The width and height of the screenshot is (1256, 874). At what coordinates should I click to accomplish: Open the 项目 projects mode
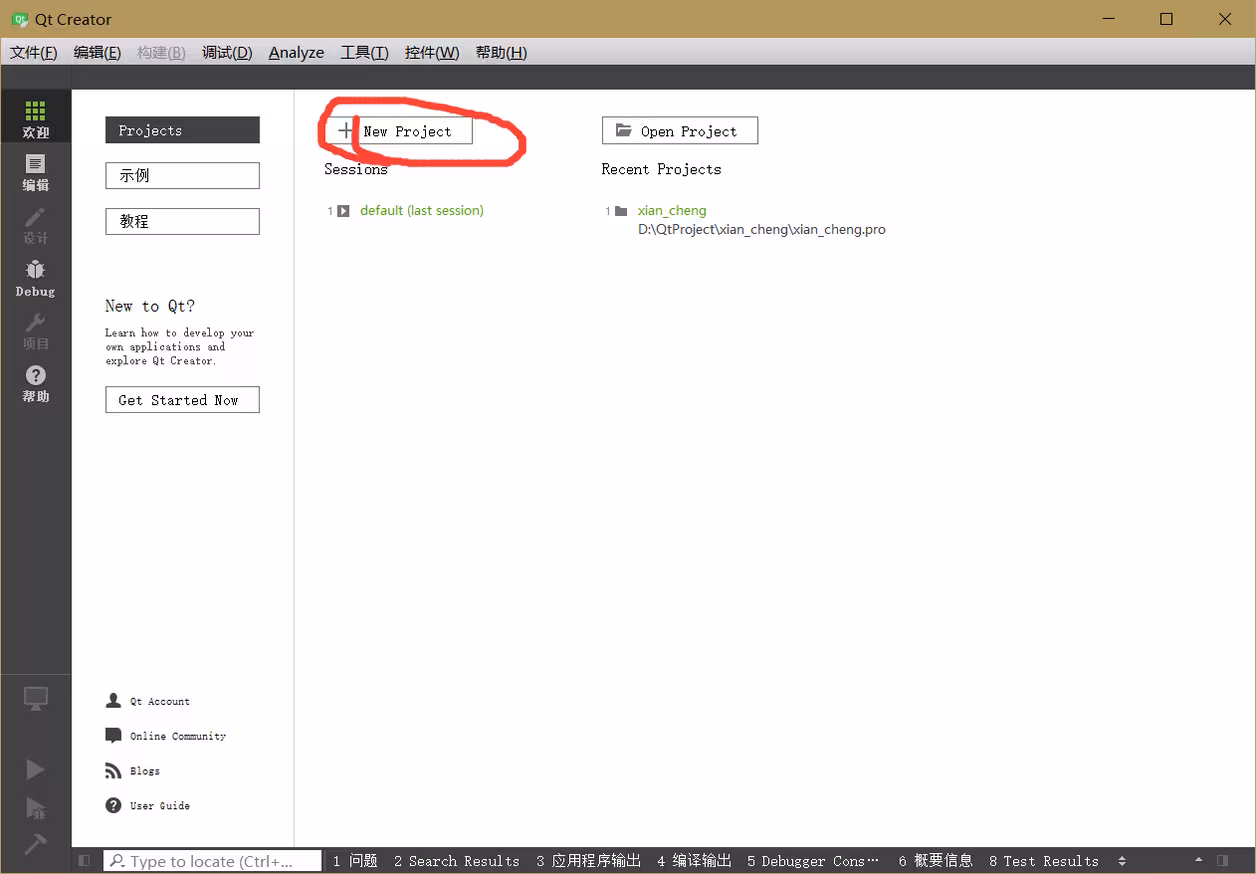35,330
